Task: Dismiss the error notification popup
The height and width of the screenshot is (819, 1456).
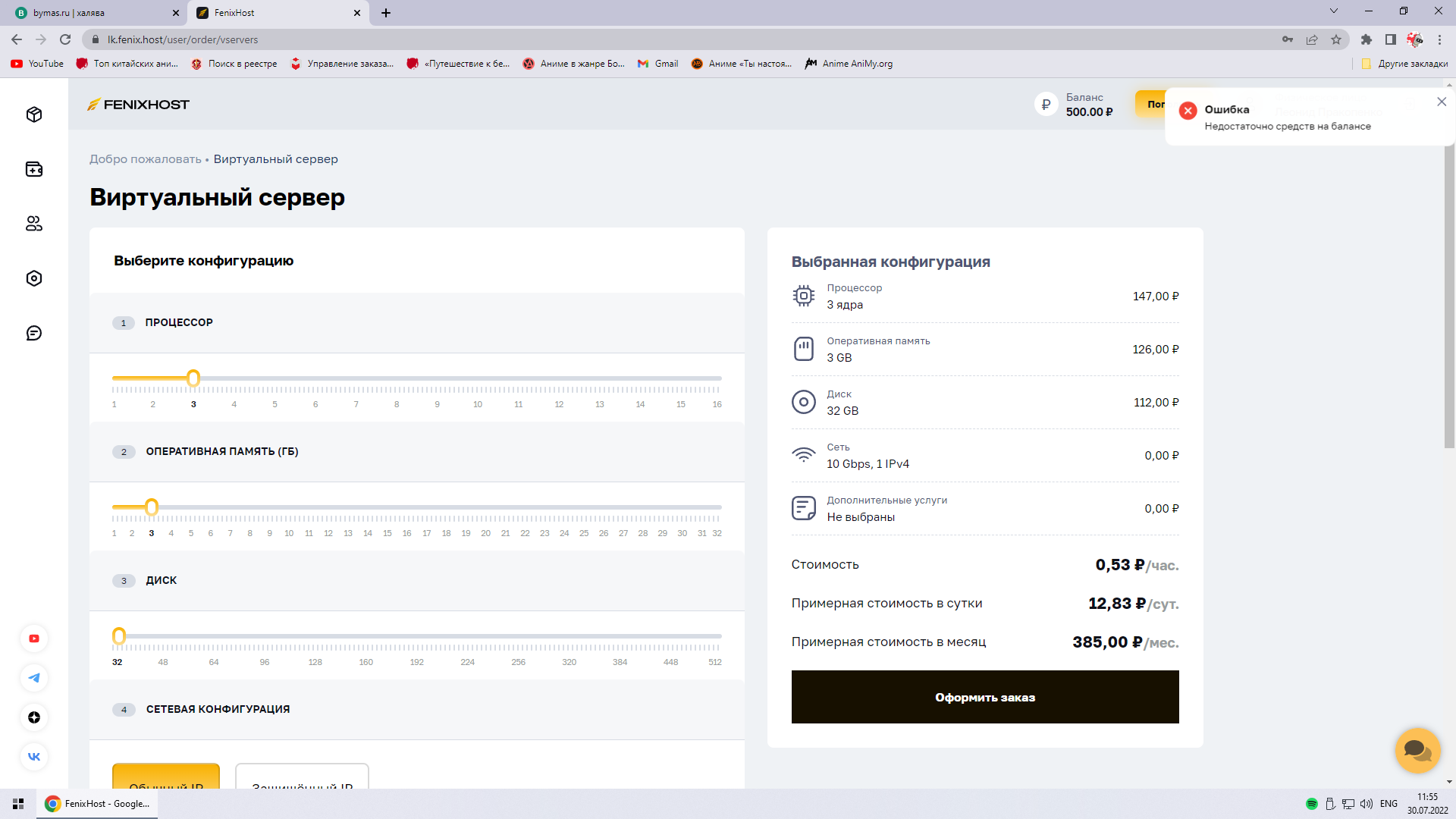Action: coord(1441,102)
